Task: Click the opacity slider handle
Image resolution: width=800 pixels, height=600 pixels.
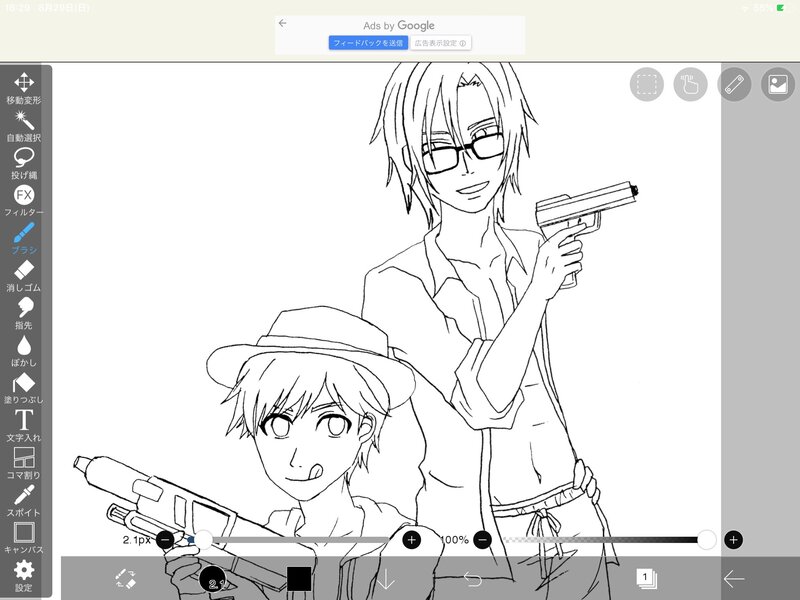Action: 707,539
